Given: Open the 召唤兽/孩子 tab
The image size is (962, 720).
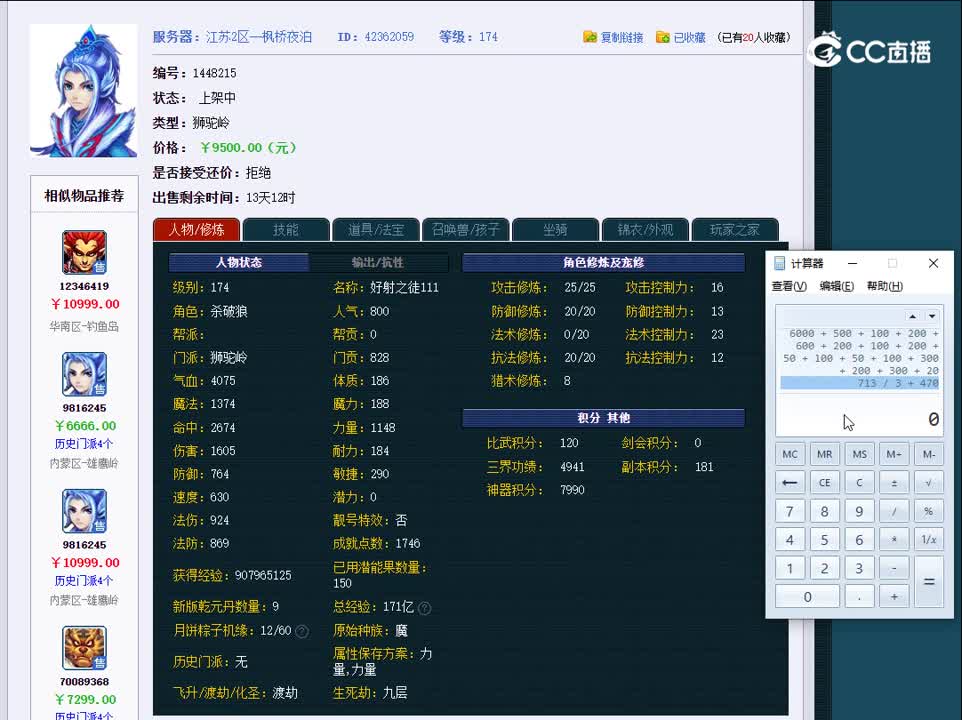Looking at the screenshot, I should pos(466,230).
